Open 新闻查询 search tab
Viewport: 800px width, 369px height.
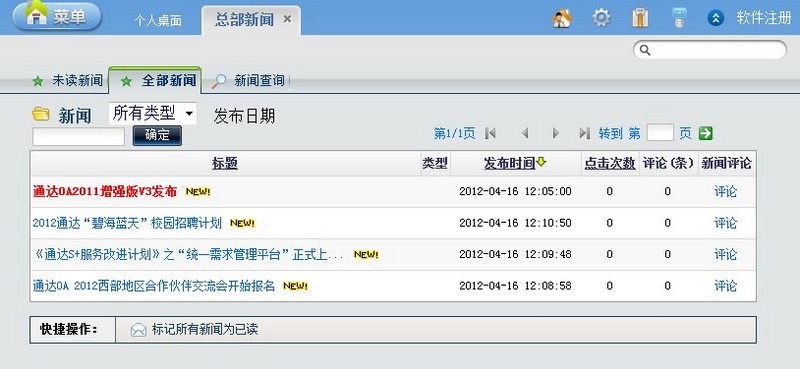(x=249, y=81)
